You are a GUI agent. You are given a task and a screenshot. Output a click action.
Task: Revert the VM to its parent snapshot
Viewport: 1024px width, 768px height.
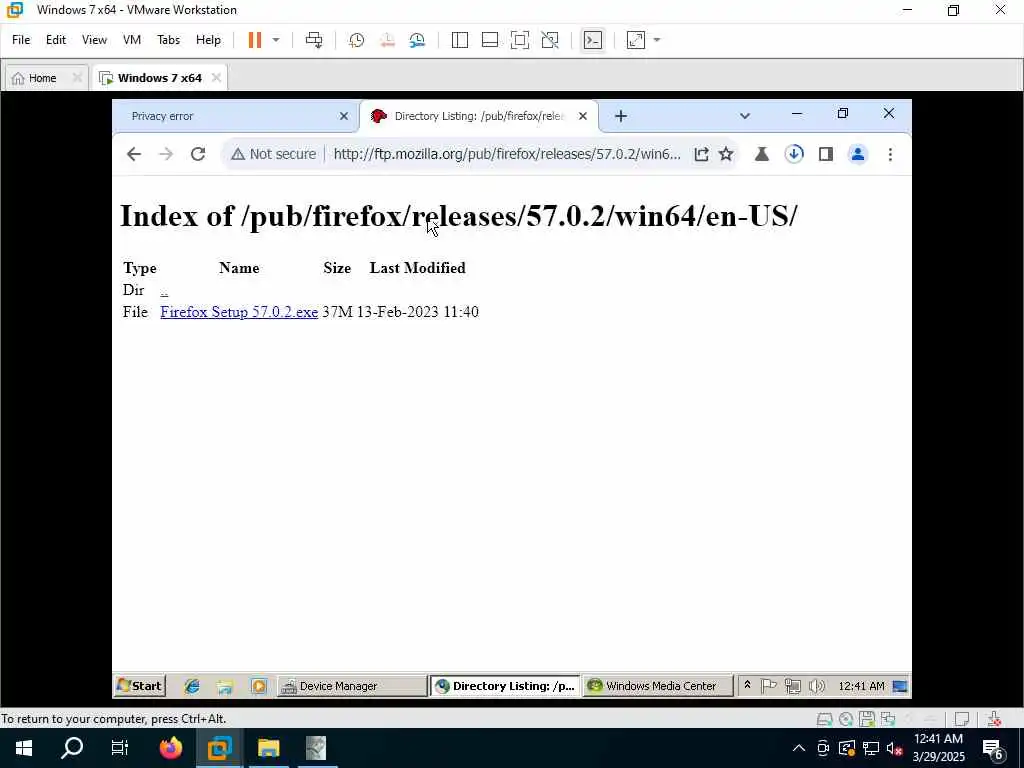click(x=387, y=40)
